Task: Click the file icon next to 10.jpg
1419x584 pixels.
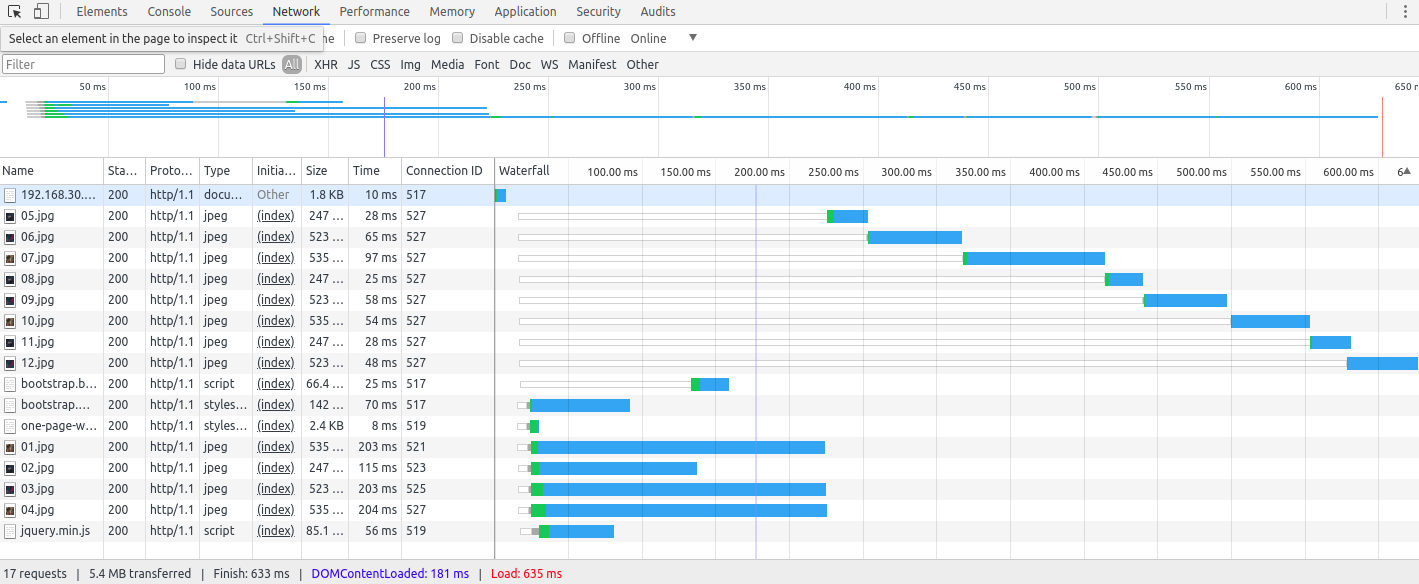Action: click(x=10, y=321)
